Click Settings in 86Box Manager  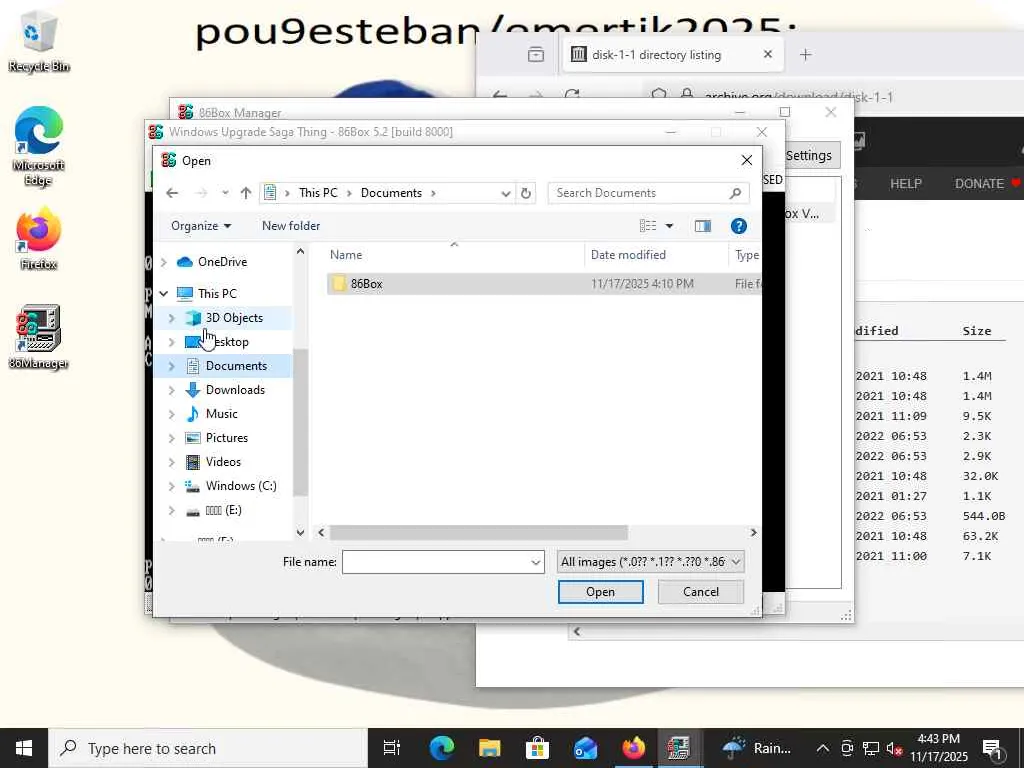point(808,155)
